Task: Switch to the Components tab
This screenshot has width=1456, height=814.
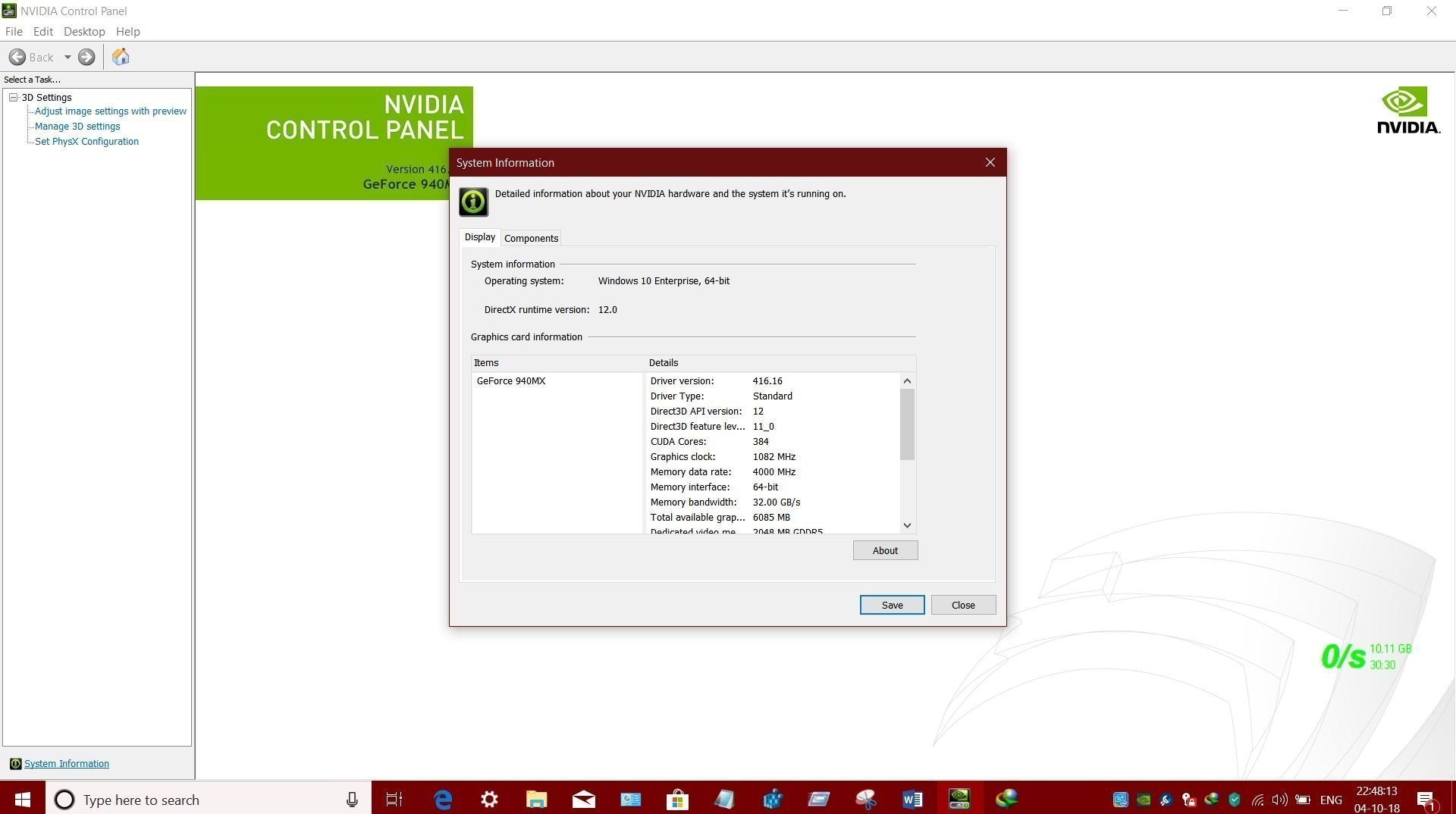Action: coord(531,238)
